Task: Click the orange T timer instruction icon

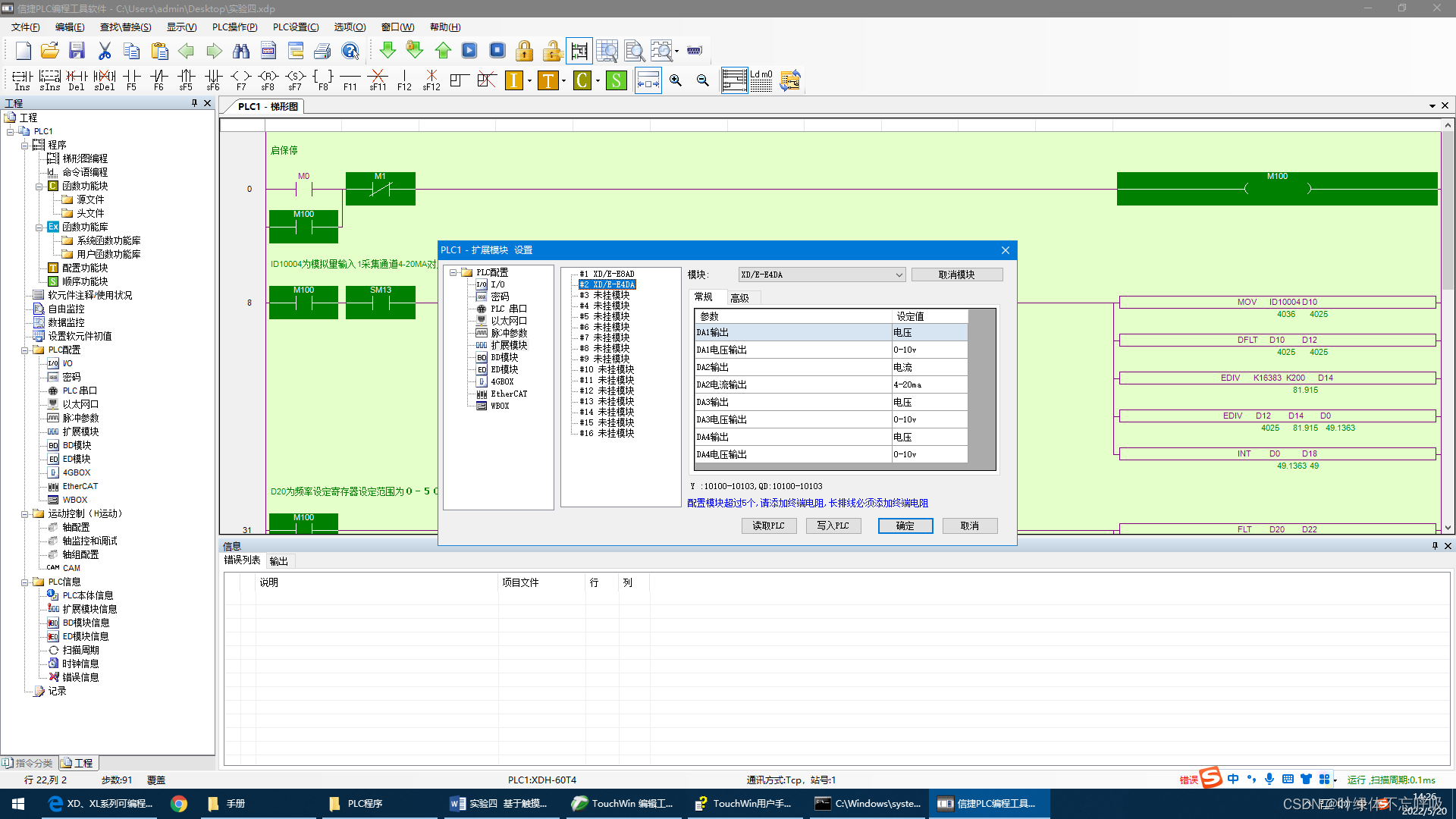Action: point(548,80)
